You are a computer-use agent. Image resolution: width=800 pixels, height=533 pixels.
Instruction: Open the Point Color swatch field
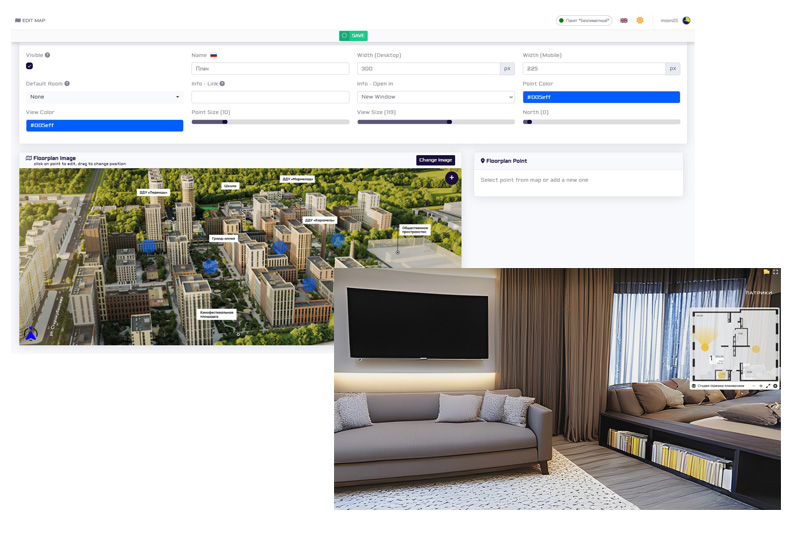pos(600,97)
